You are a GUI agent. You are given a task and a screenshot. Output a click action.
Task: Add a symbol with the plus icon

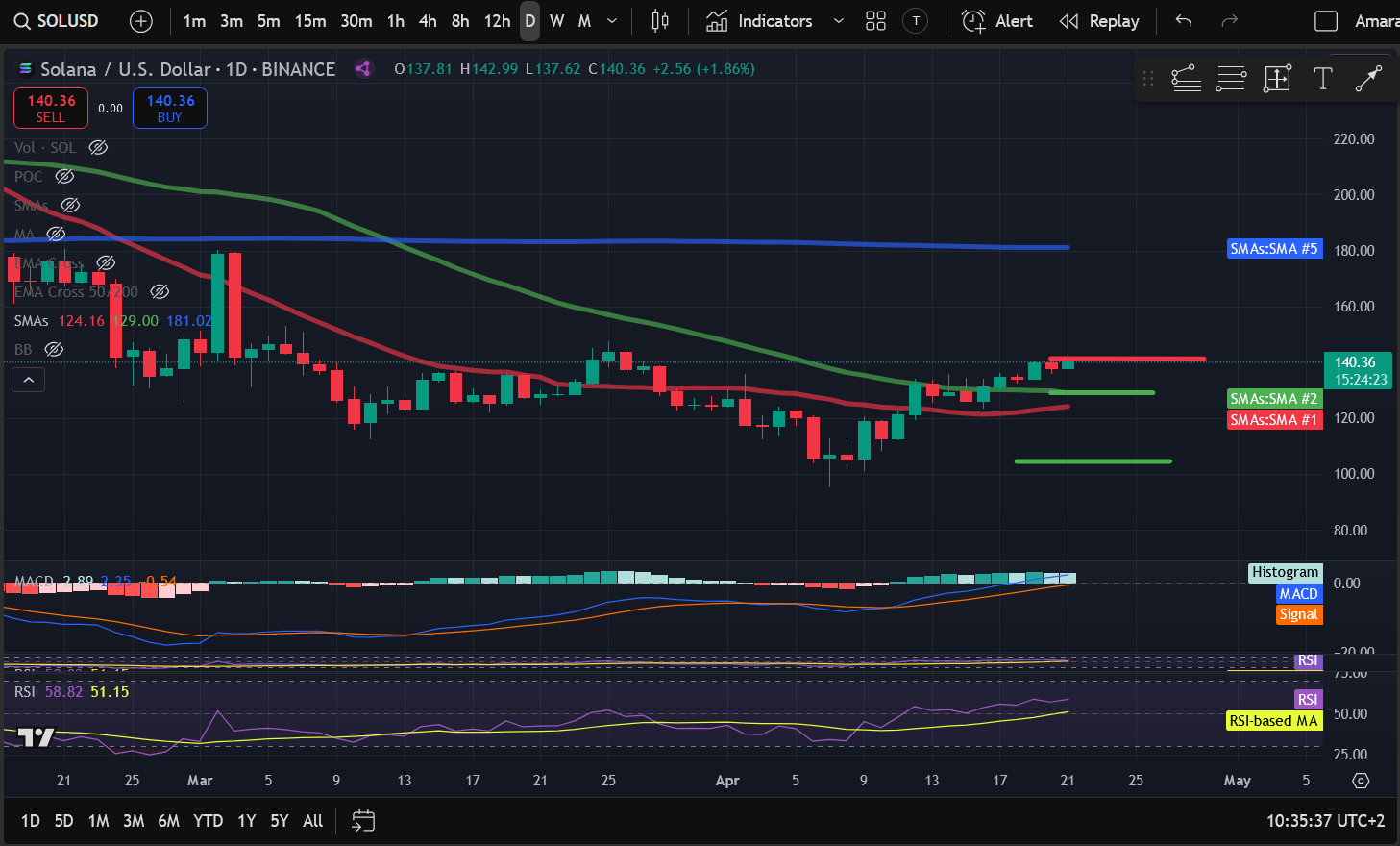pyautogui.click(x=141, y=21)
